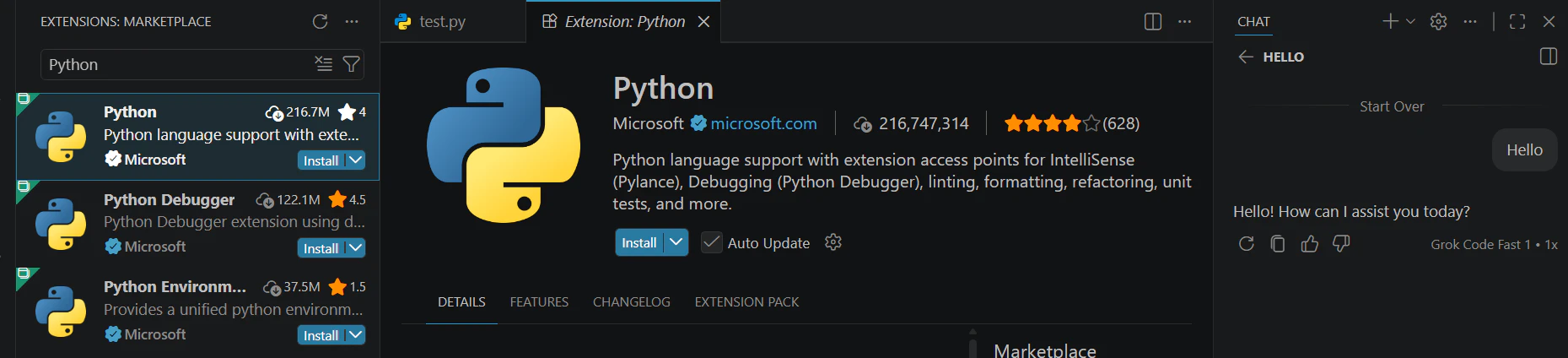Click the Grok Code Fast 1 model label
This screenshot has width=1568, height=358.
point(1480,244)
